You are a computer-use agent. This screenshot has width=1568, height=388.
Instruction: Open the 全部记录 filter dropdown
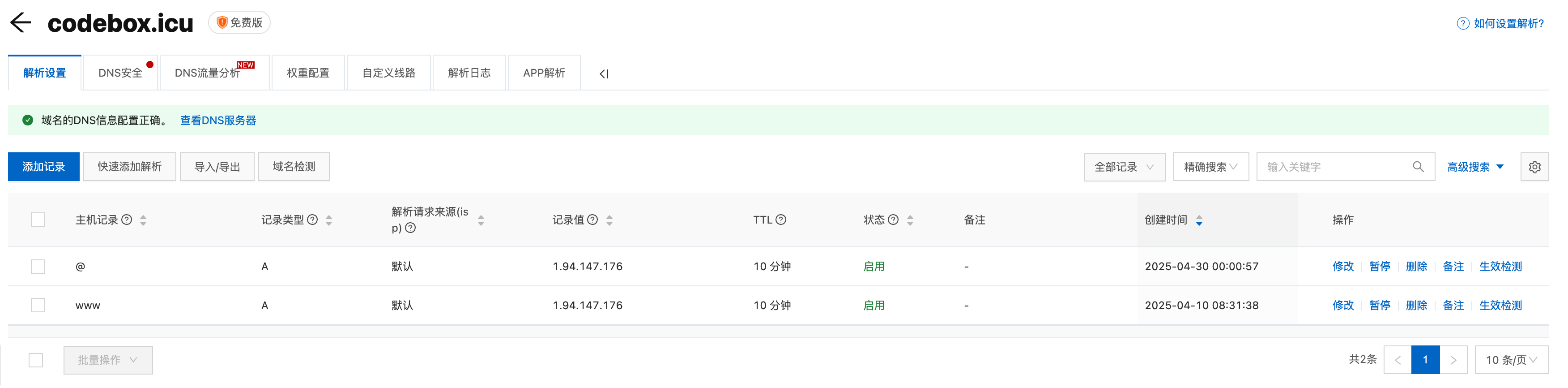[x=1124, y=167]
